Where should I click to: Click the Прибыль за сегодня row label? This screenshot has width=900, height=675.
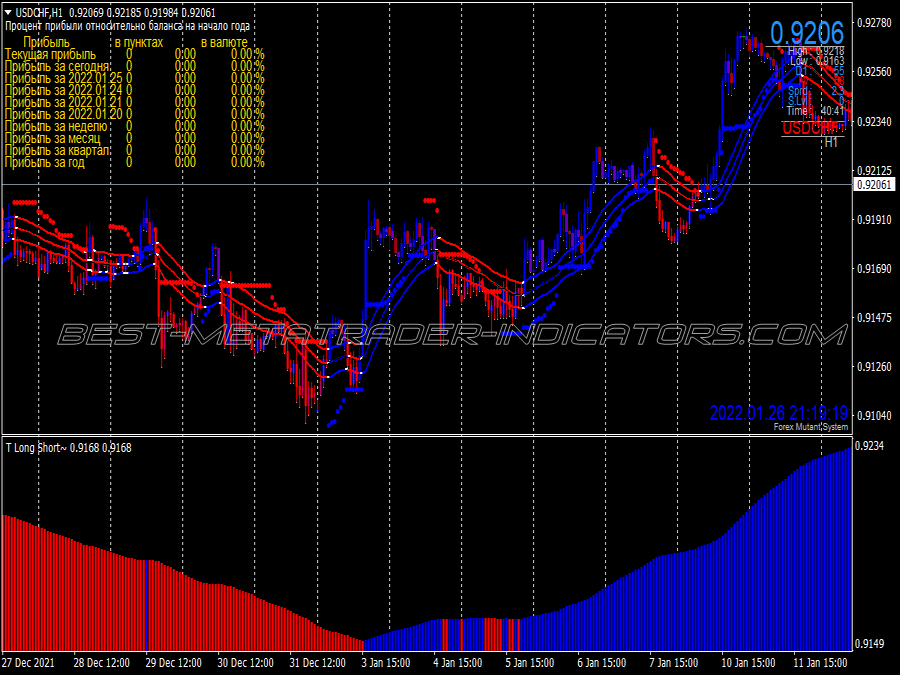[x=57, y=66]
